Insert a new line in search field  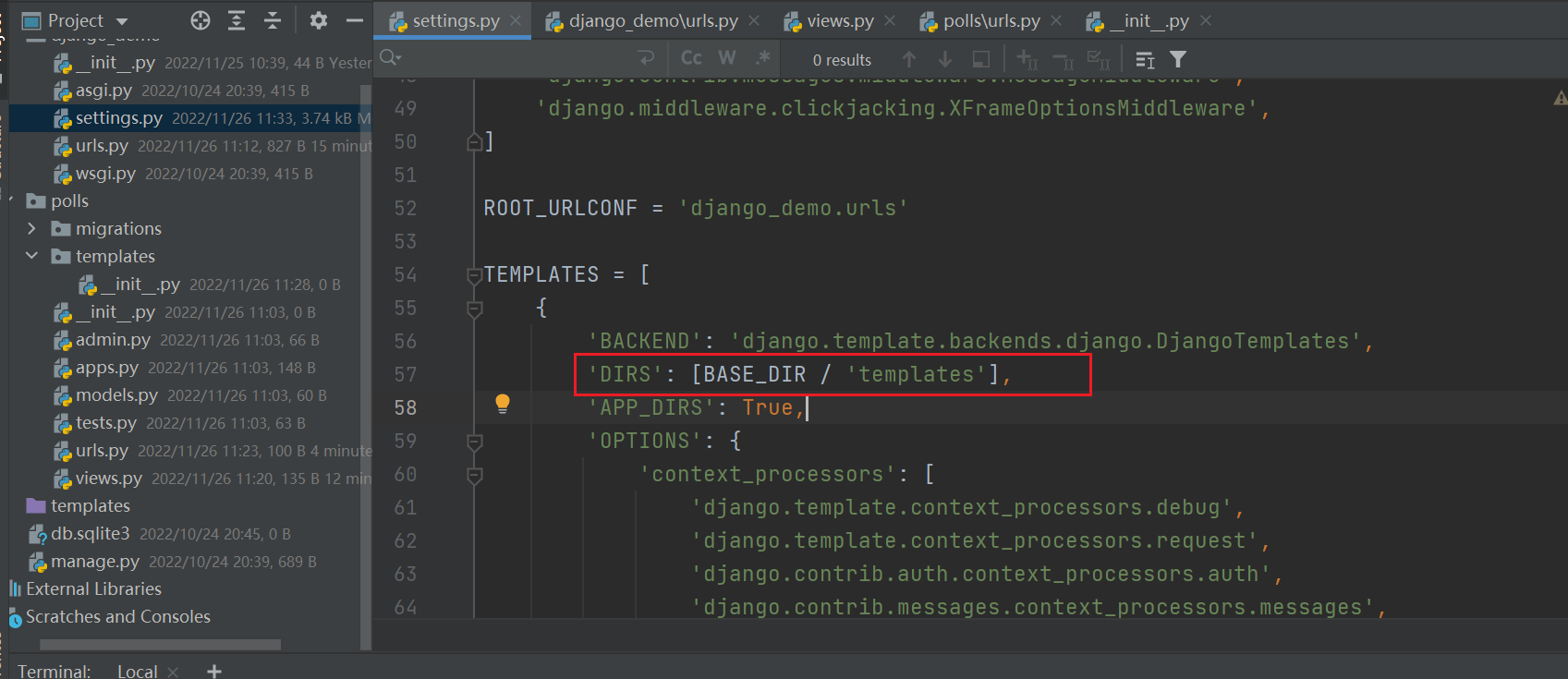click(x=647, y=58)
